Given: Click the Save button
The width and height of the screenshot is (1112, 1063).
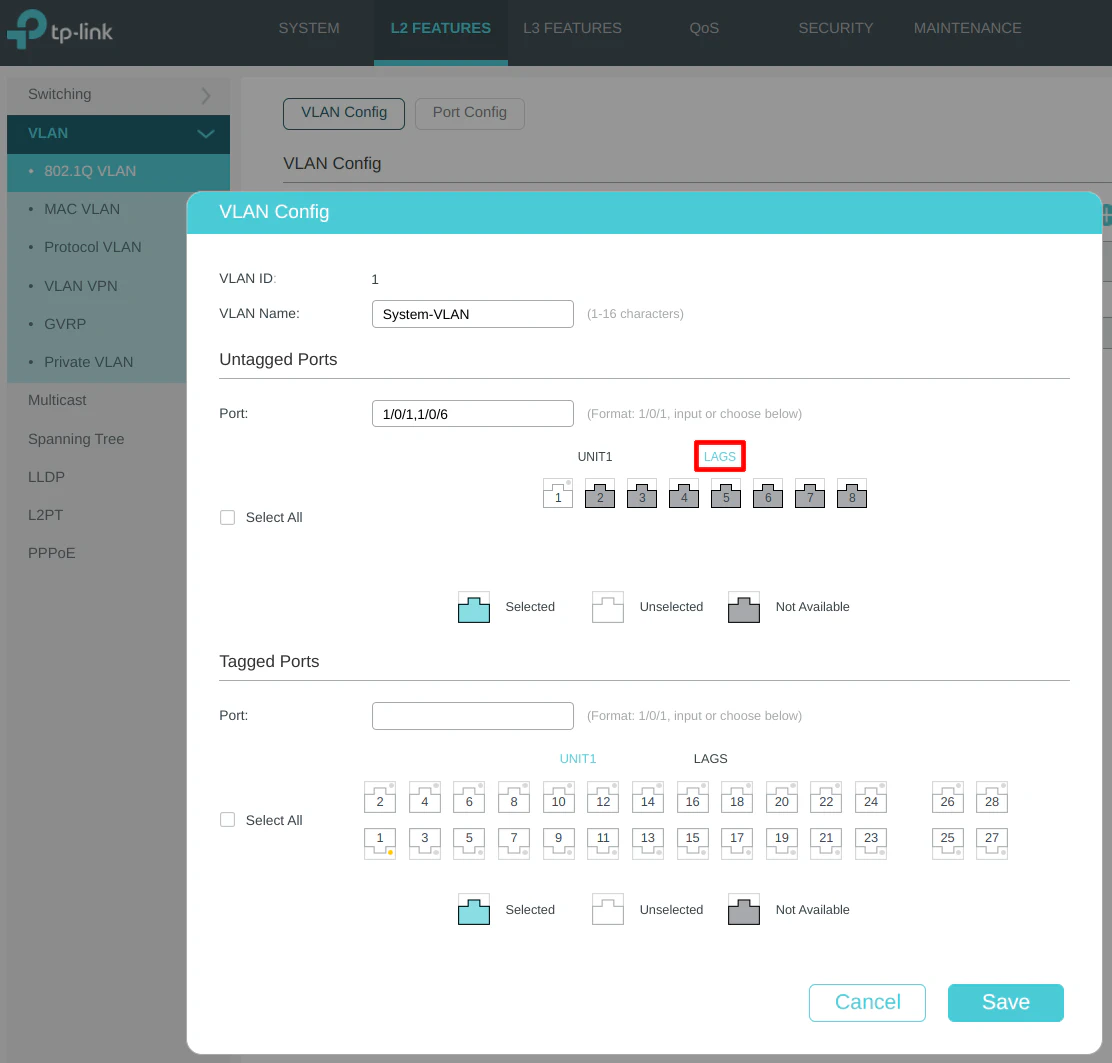Looking at the screenshot, I should coord(1006,1003).
